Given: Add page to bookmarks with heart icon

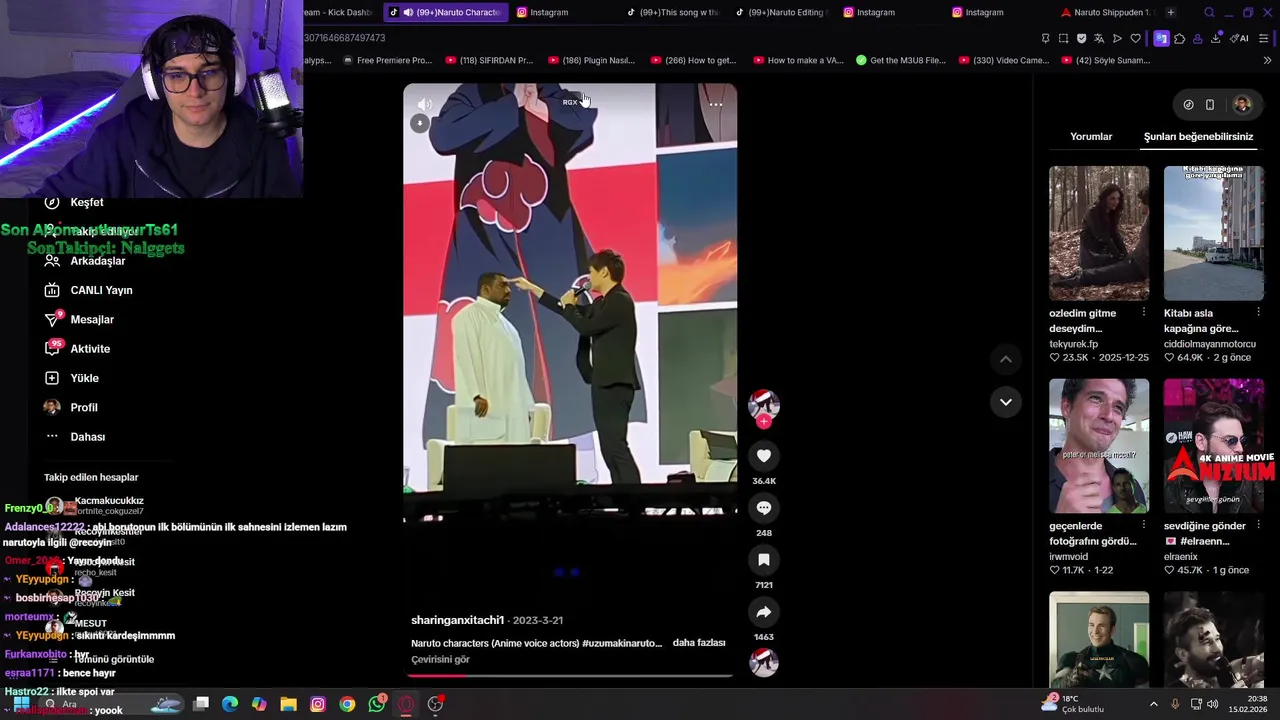Looking at the screenshot, I should pyautogui.click(x=1135, y=38).
